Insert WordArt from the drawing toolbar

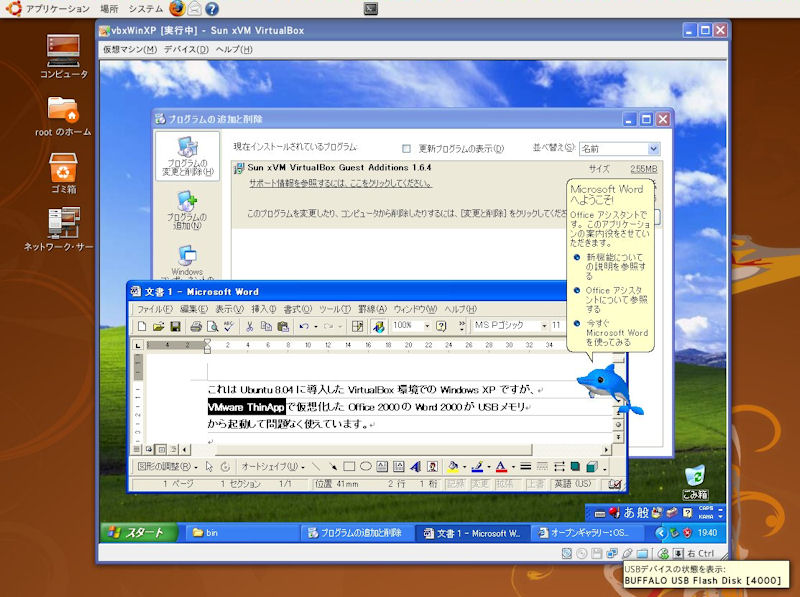pyautogui.click(x=415, y=466)
